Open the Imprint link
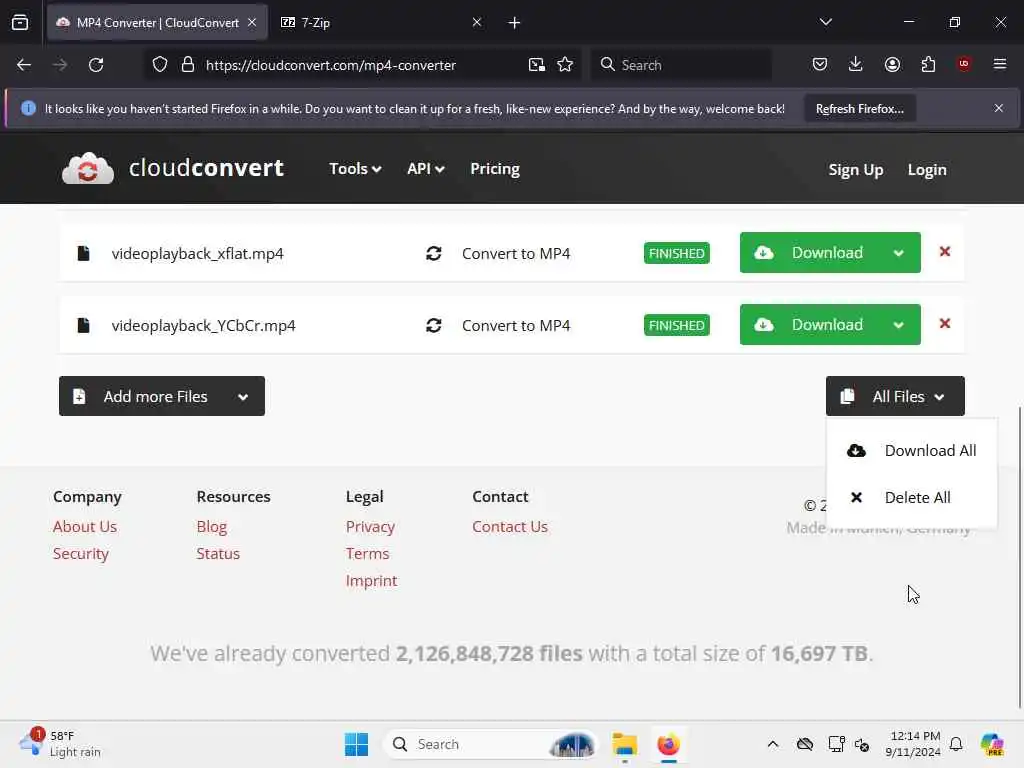The image size is (1024, 768). (x=372, y=581)
